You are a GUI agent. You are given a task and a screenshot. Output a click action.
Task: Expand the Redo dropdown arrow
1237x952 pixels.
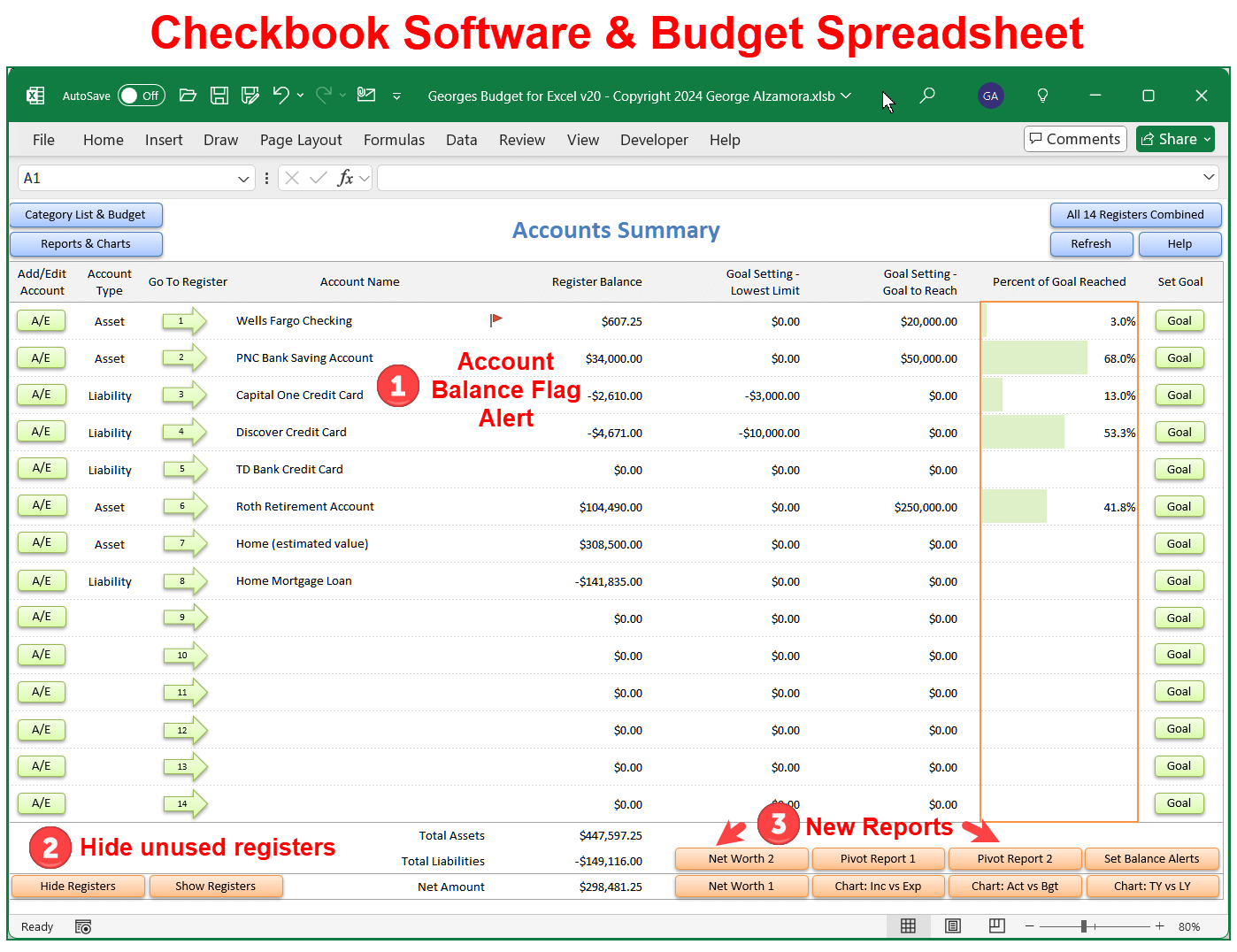343,95
